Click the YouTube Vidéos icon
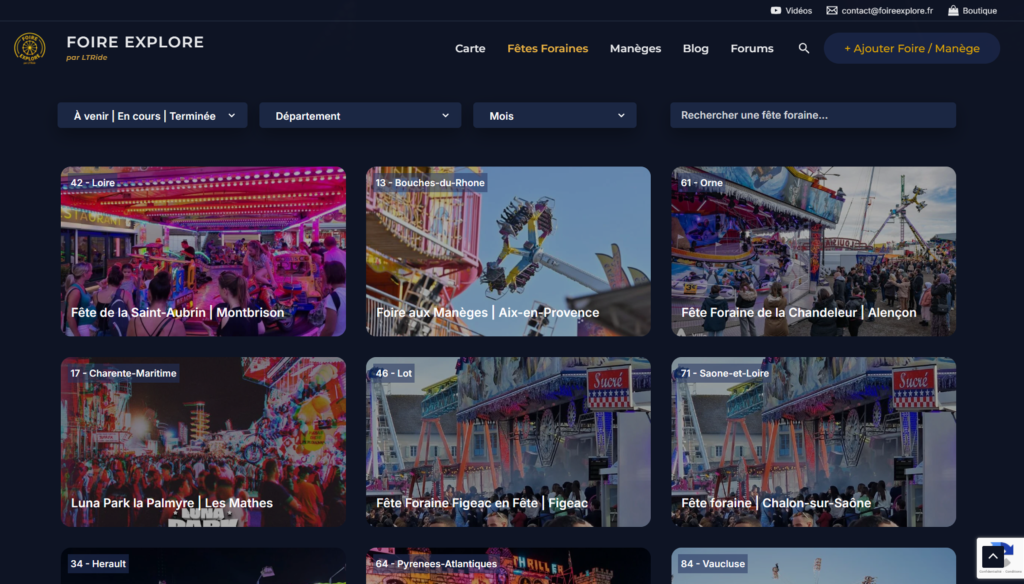 click(x=777, y=11)
